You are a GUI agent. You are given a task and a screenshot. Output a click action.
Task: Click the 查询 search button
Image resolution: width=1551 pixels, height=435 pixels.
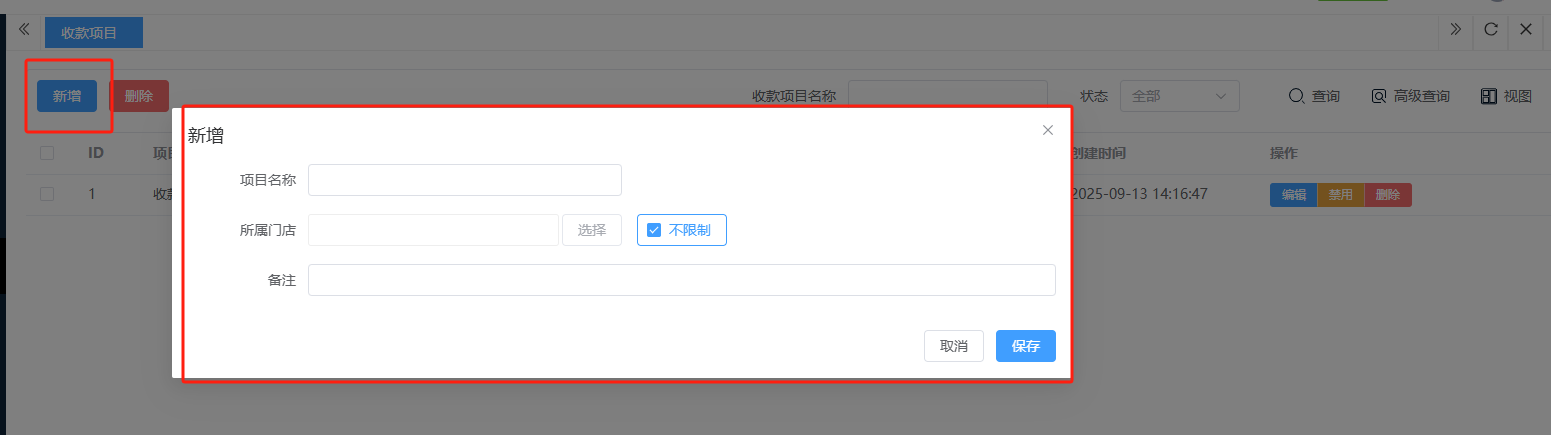tap(1314, 96)
